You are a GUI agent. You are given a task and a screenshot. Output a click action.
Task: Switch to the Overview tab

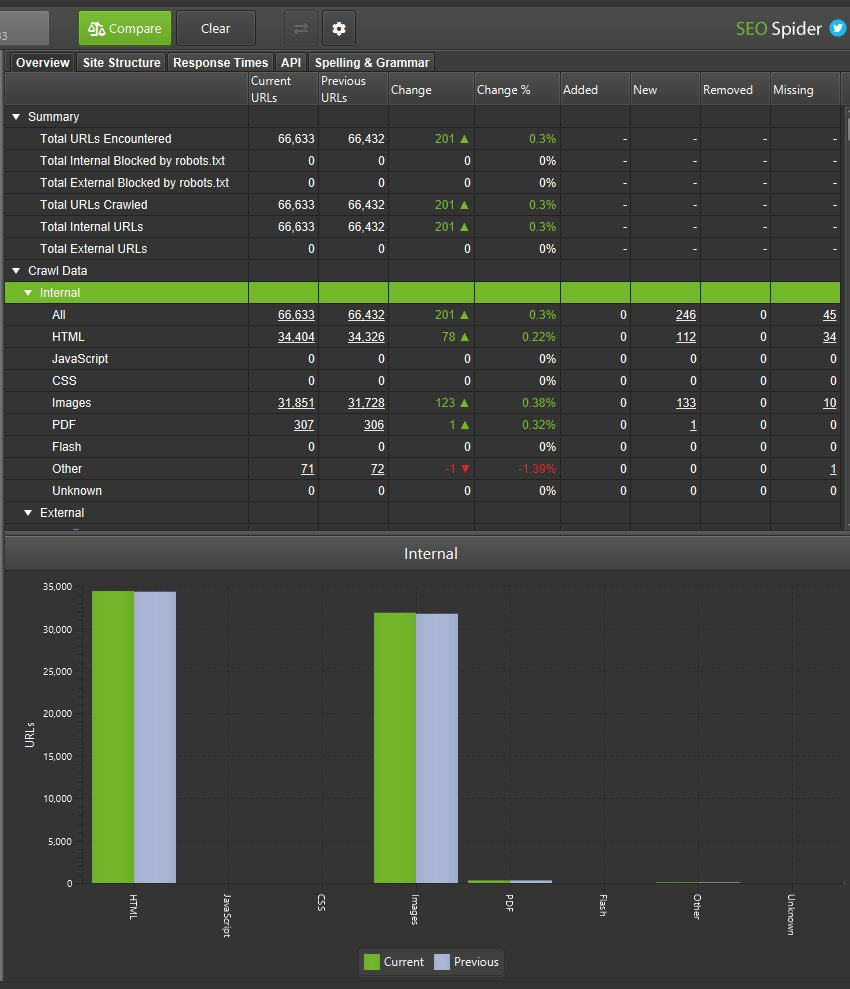[42, 62]
